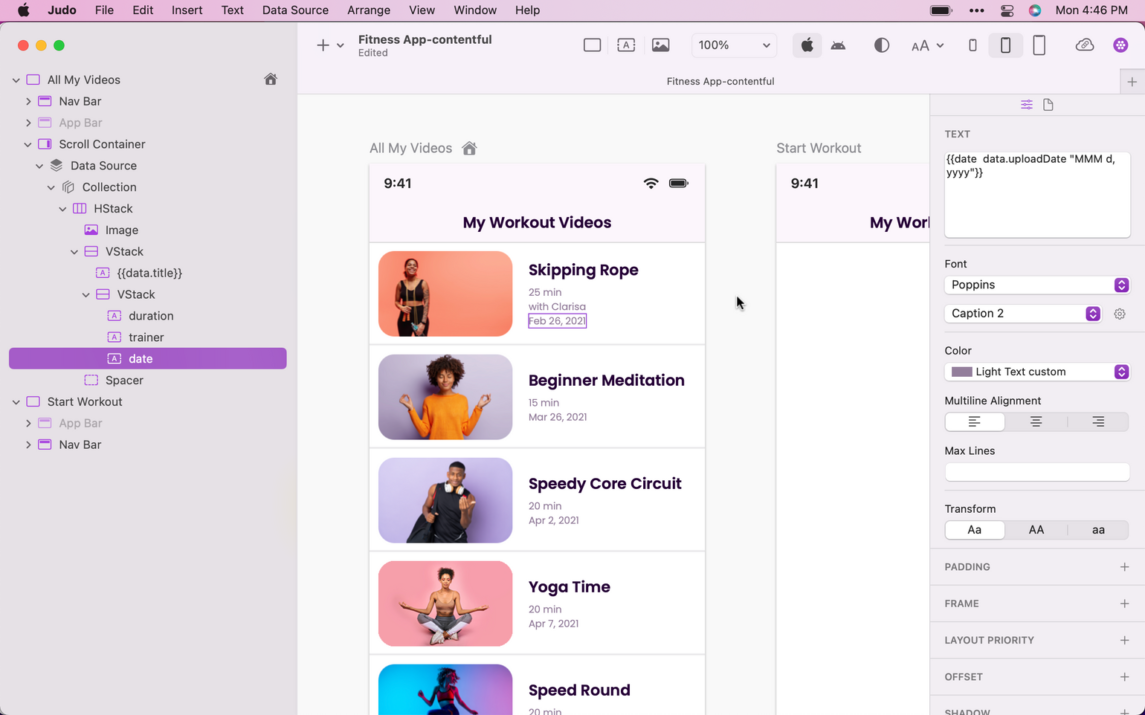
Task: Collapse the All My Videos screen
Action: tap(16, 80)
